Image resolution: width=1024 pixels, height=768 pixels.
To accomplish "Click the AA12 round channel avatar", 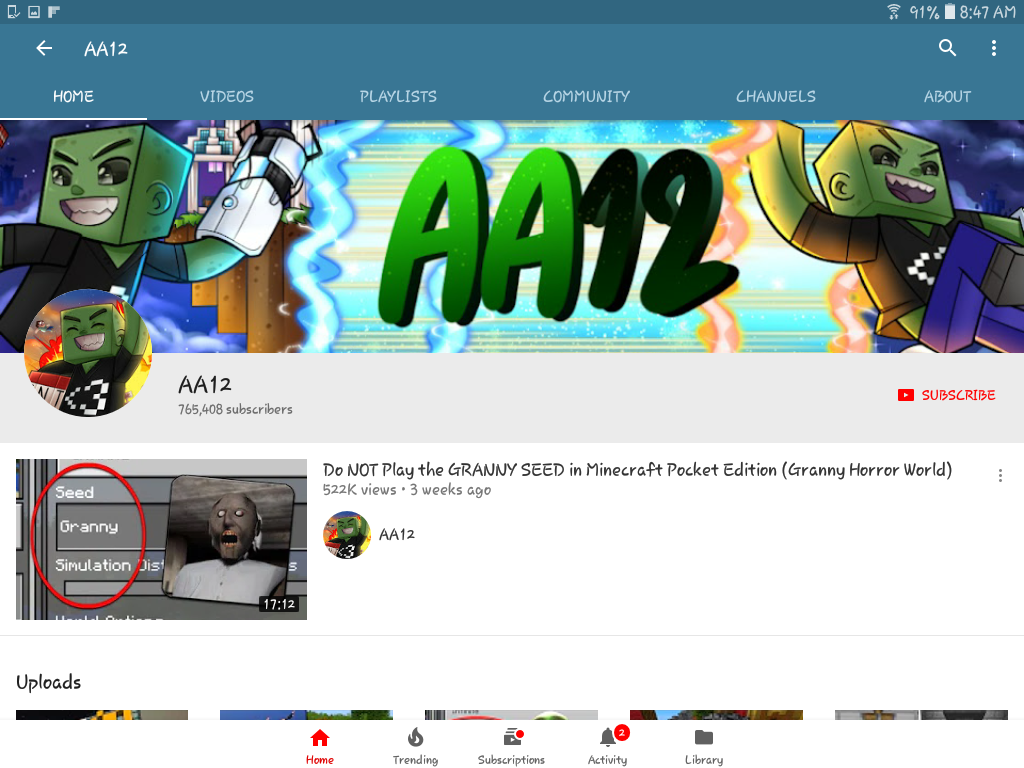I will click(88, 353).
